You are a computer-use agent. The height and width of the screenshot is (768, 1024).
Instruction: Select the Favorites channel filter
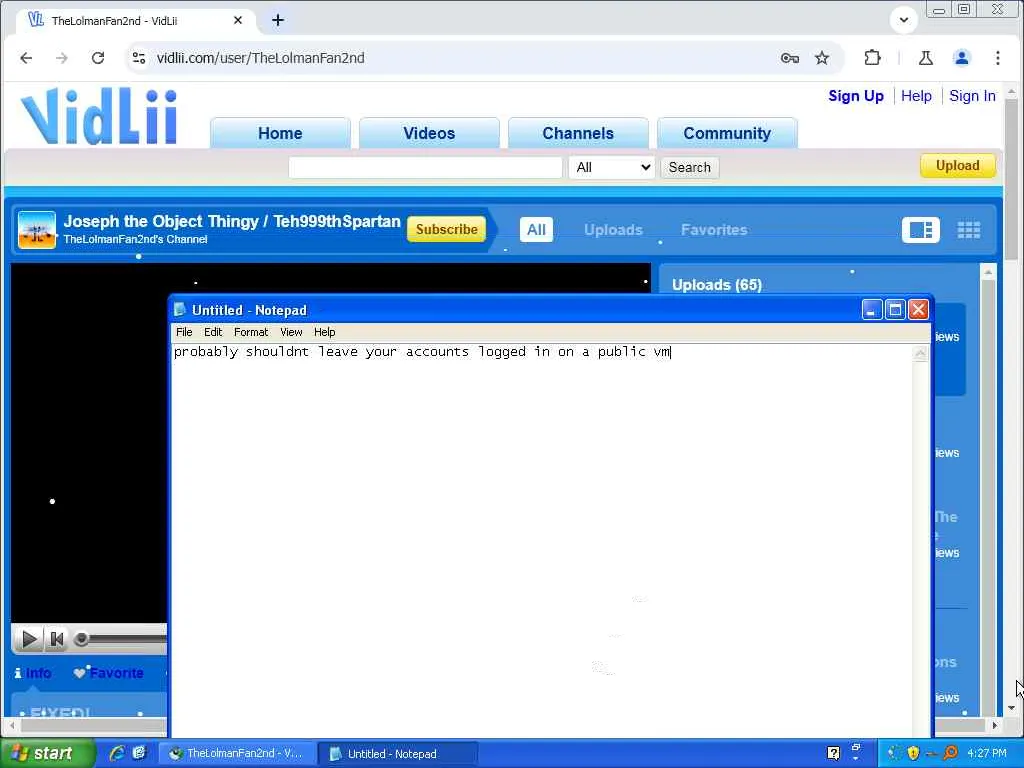[x=714, y=230]
